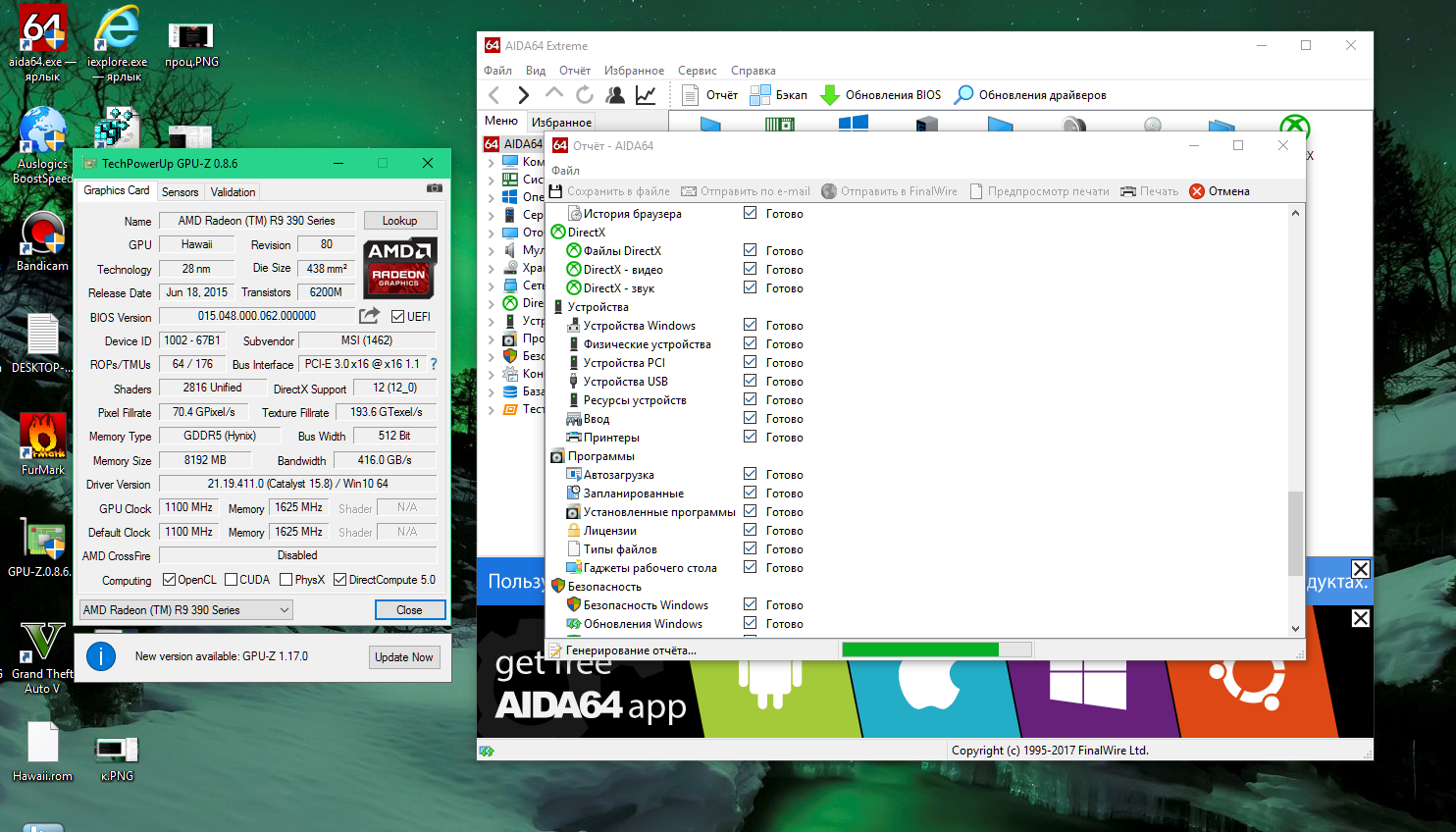This screenshot has width=1456, height=832.
Task: Open the Сервис menu in AIDA64
Action: 698,71
